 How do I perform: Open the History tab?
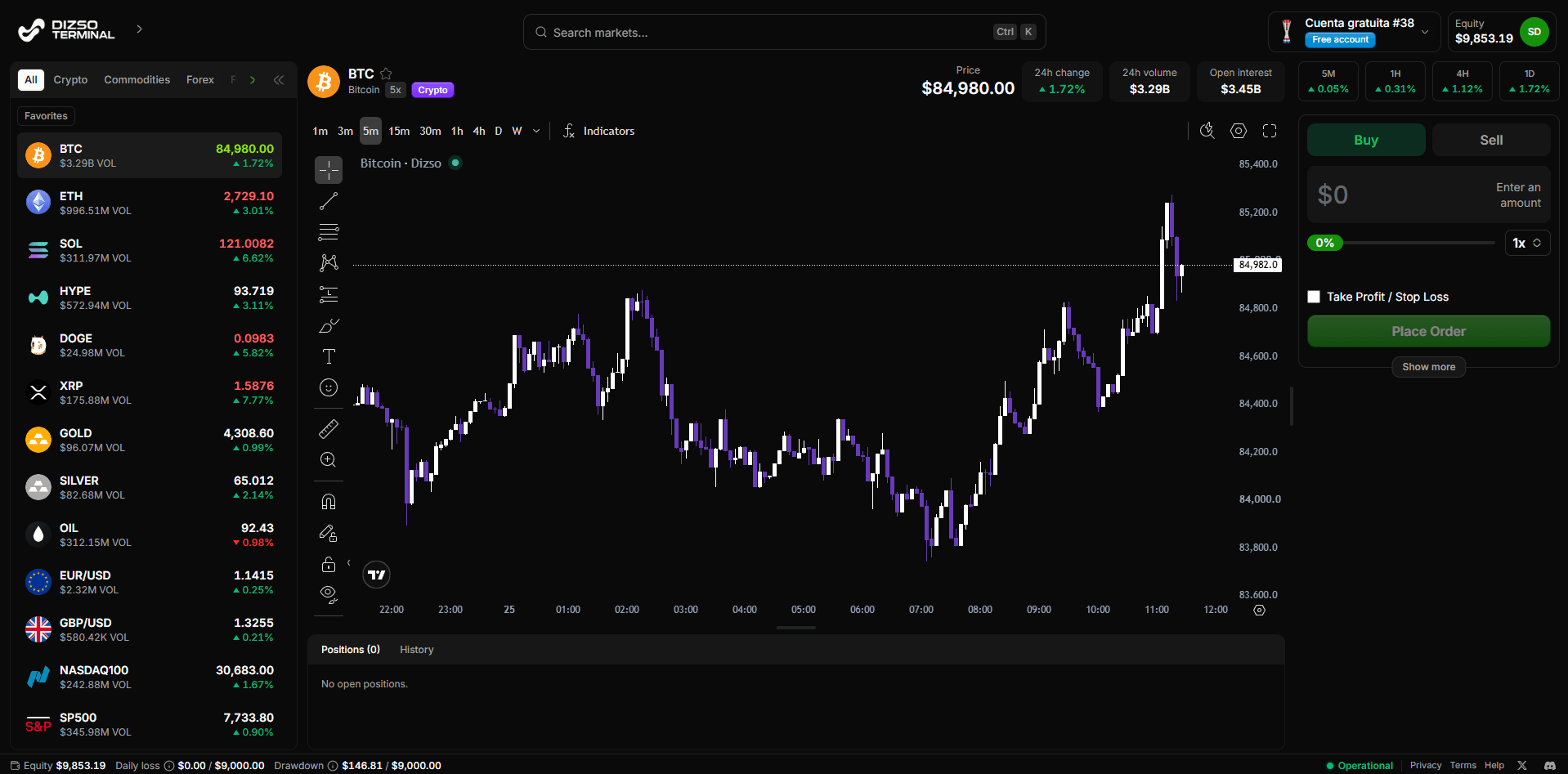(417, 650)
